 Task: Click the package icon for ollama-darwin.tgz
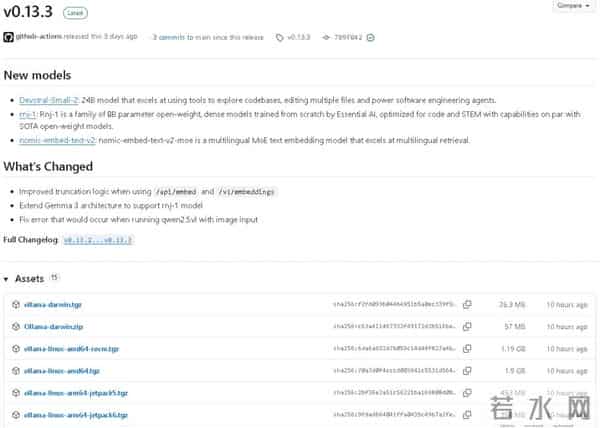click(x=16, y=304)
